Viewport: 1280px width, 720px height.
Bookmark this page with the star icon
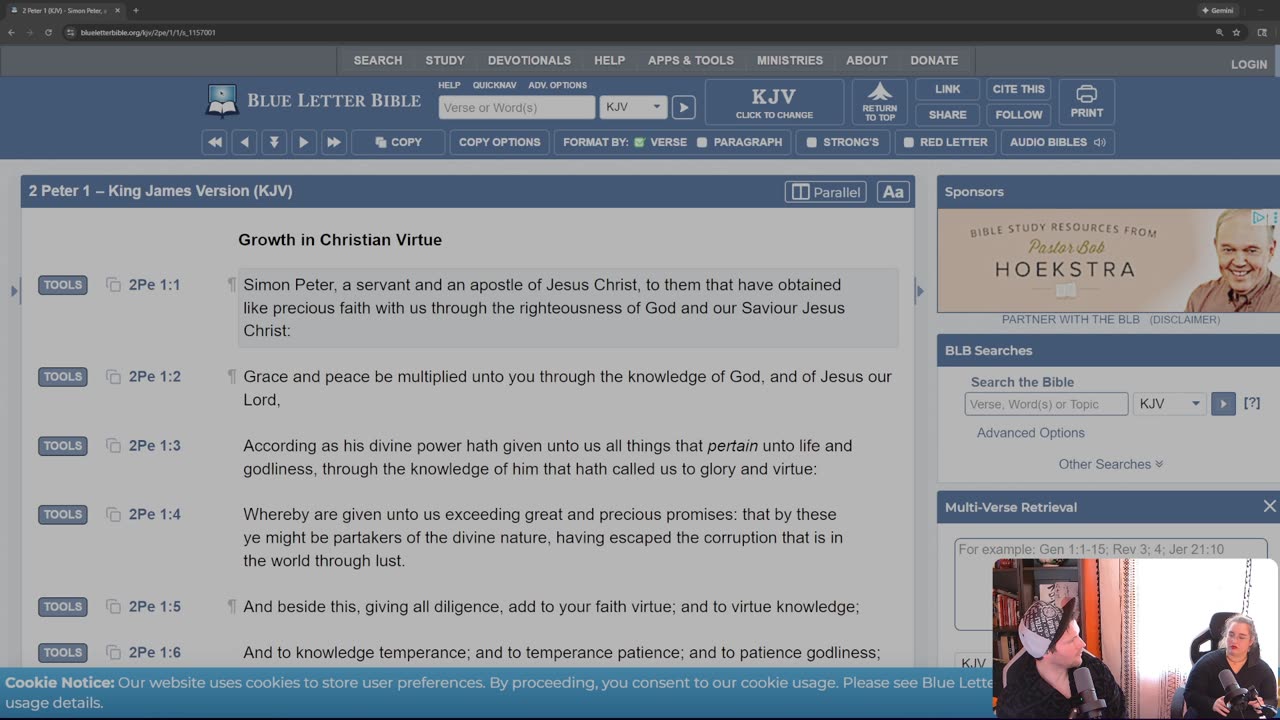1237,32
